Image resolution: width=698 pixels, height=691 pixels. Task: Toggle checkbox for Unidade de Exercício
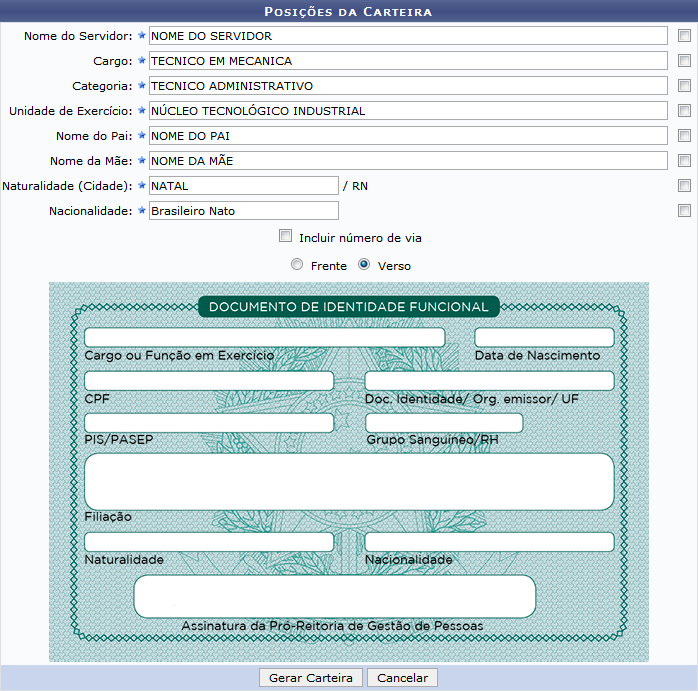click(x=684, y=111)
